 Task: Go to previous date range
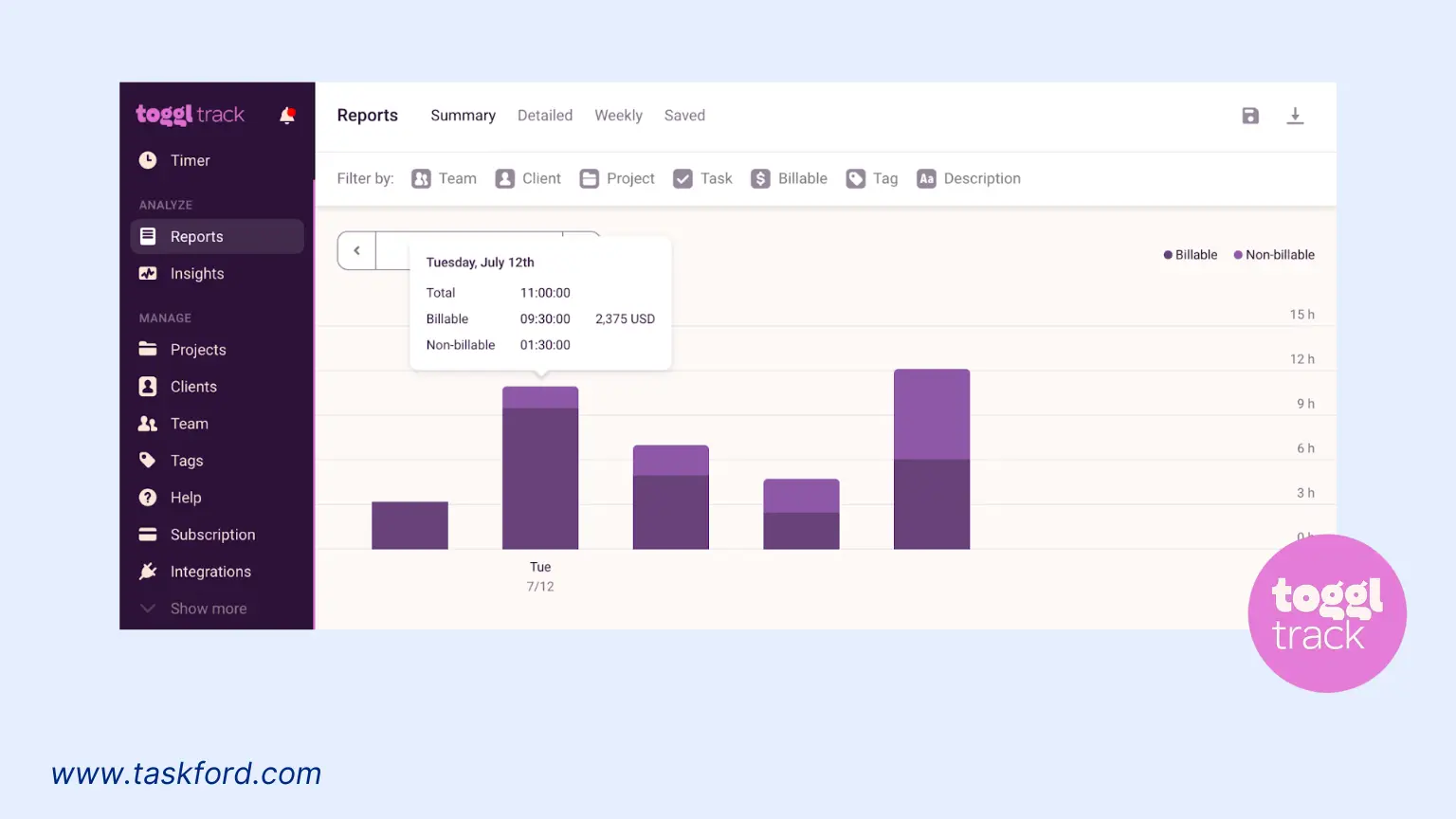(355, 250)
